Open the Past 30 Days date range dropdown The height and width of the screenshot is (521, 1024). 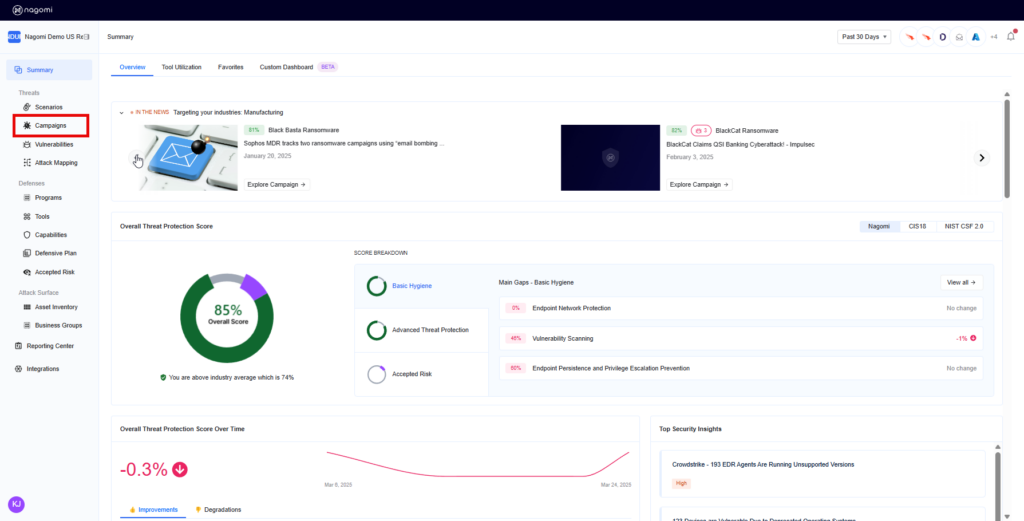(x=864, y=37)
